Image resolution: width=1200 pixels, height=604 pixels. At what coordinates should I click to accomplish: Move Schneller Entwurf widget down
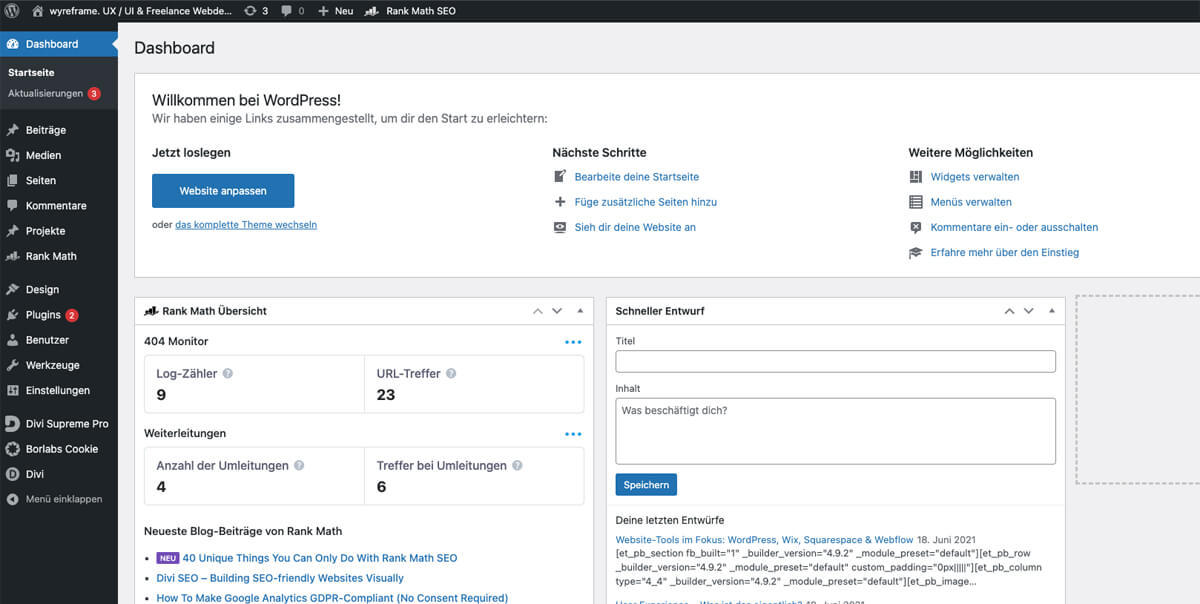[1028, 311]
